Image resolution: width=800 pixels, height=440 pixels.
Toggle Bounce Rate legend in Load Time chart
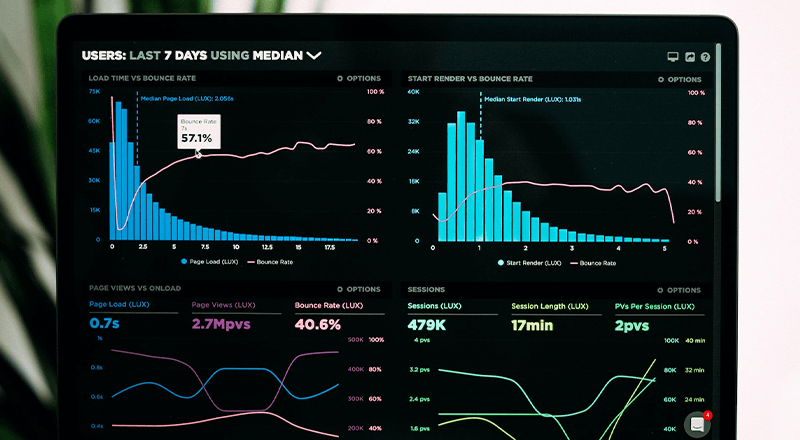(270, 262)
